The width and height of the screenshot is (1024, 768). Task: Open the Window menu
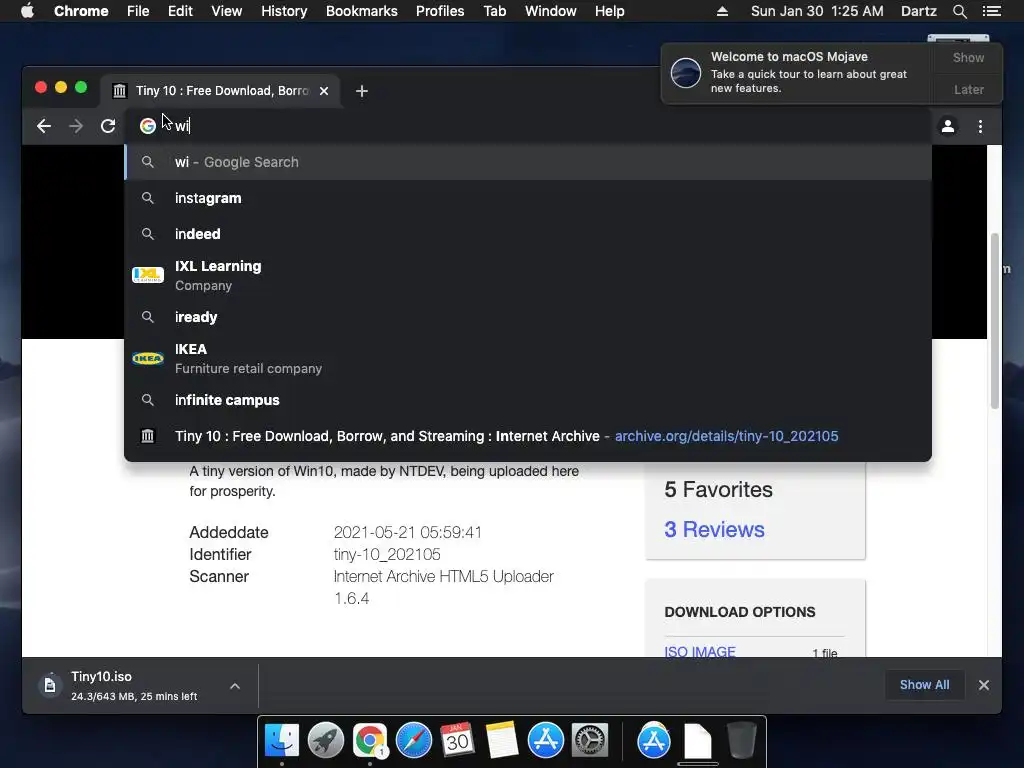(551, 11)
